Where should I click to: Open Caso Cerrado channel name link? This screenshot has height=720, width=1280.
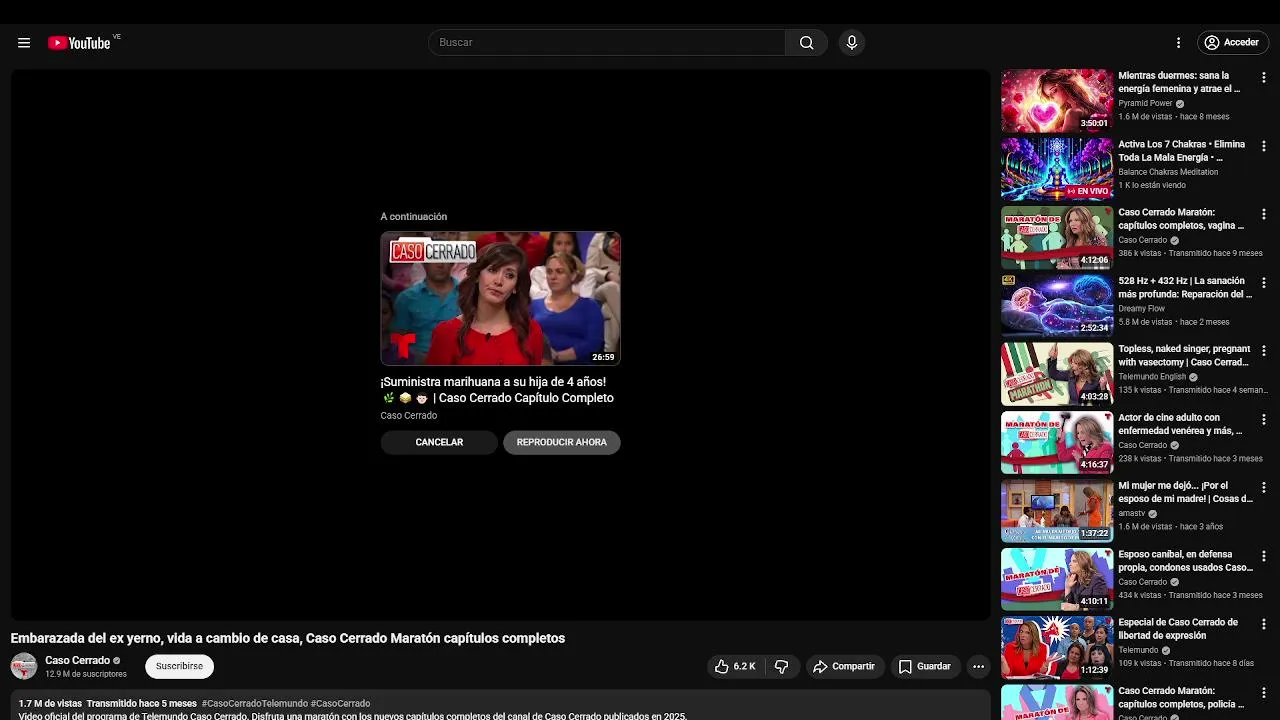pos(77,660)
